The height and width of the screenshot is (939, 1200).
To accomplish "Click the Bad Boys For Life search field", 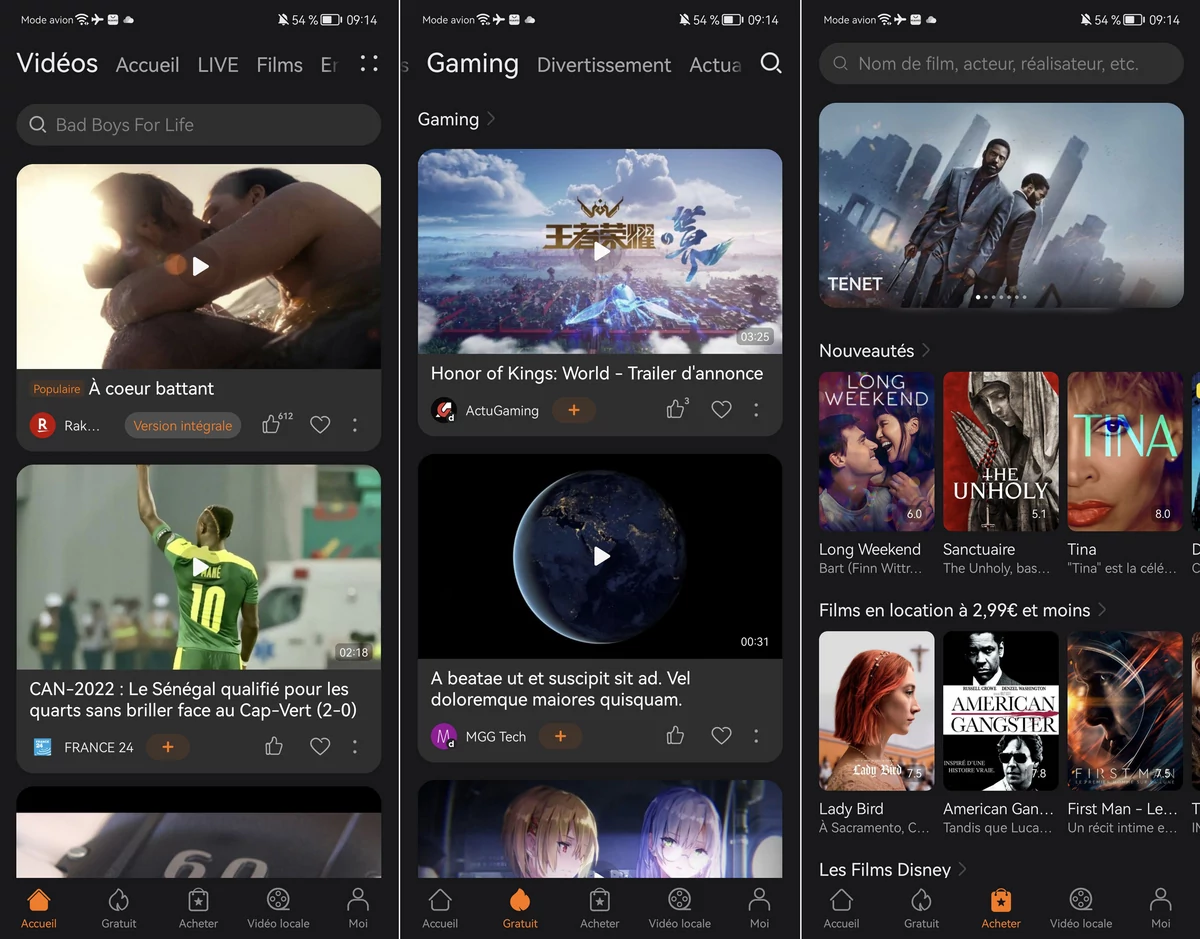I will [199, 125].
